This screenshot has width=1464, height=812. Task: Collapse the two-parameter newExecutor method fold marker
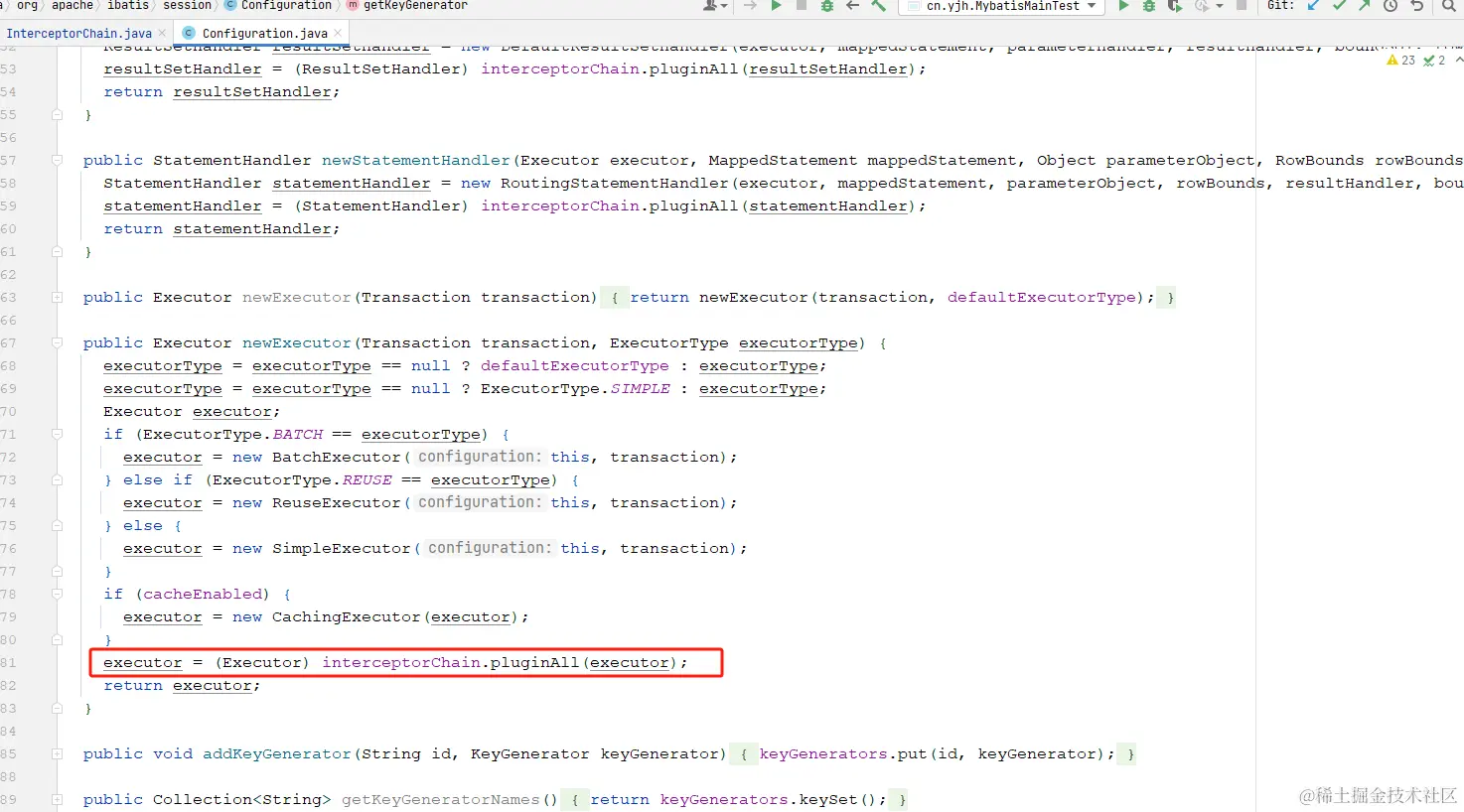point(57,342)
